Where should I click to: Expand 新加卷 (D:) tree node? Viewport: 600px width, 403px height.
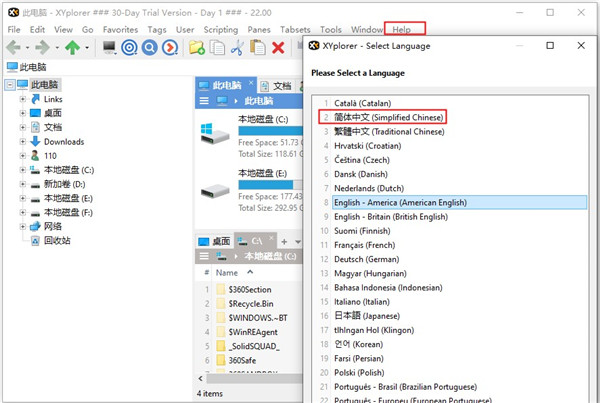point(23,184)
